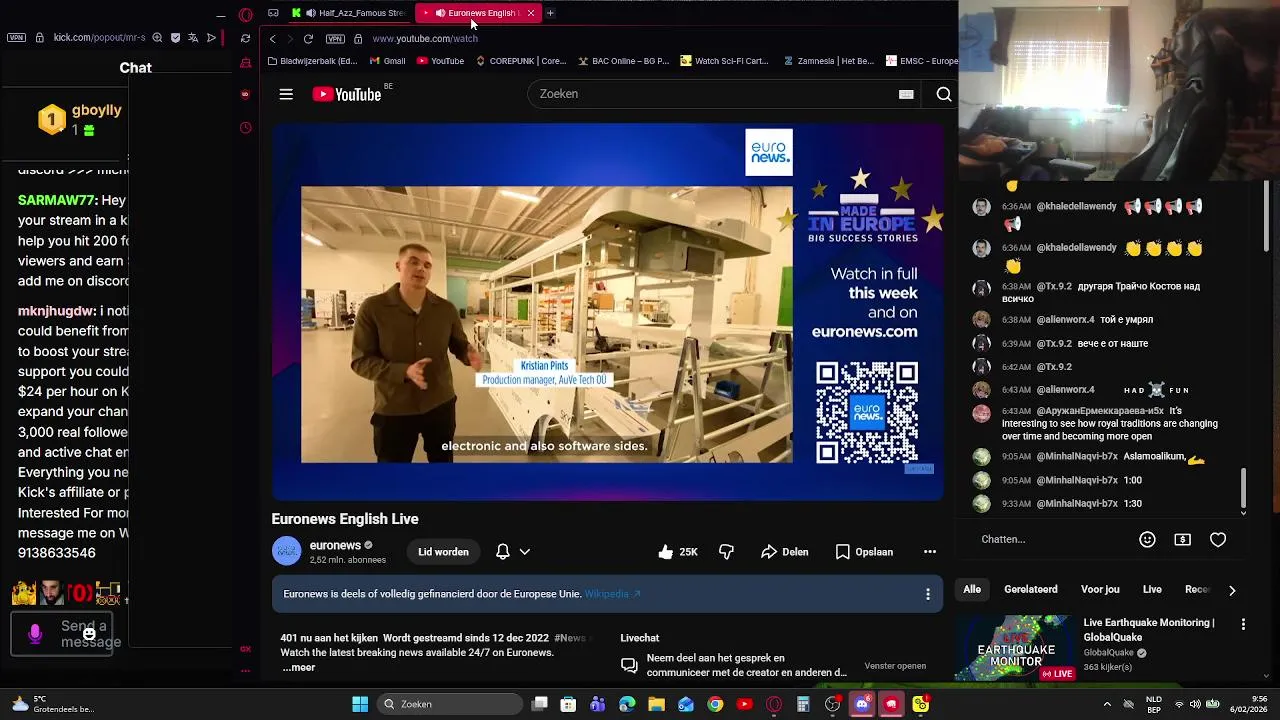The height and width of the screenshot is (720, 1280).
Task: Open the Windows Start menu
Action: [x=360, y=704]
